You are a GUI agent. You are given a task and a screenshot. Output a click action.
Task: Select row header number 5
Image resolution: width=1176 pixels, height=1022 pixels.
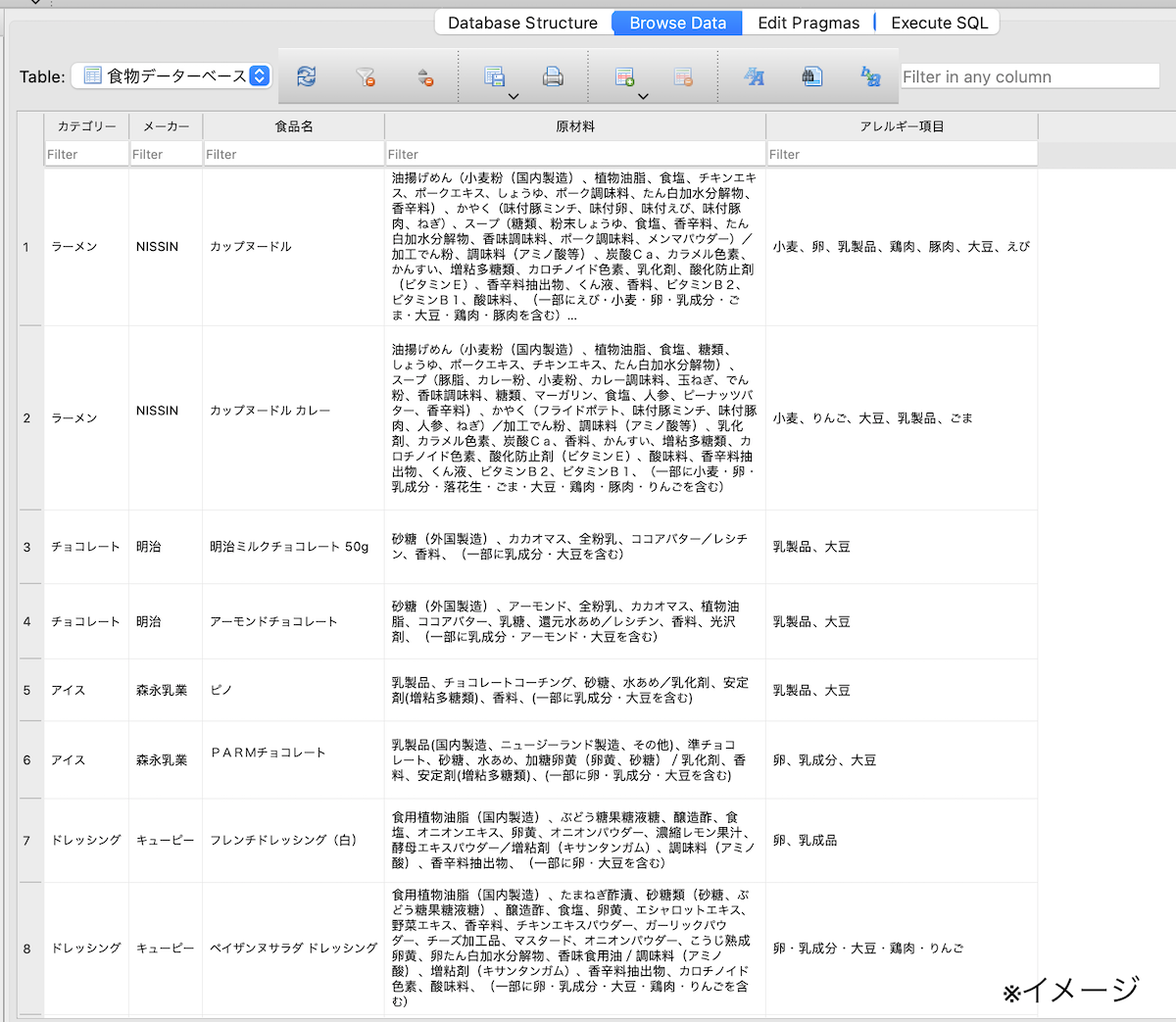click(29, 690)
